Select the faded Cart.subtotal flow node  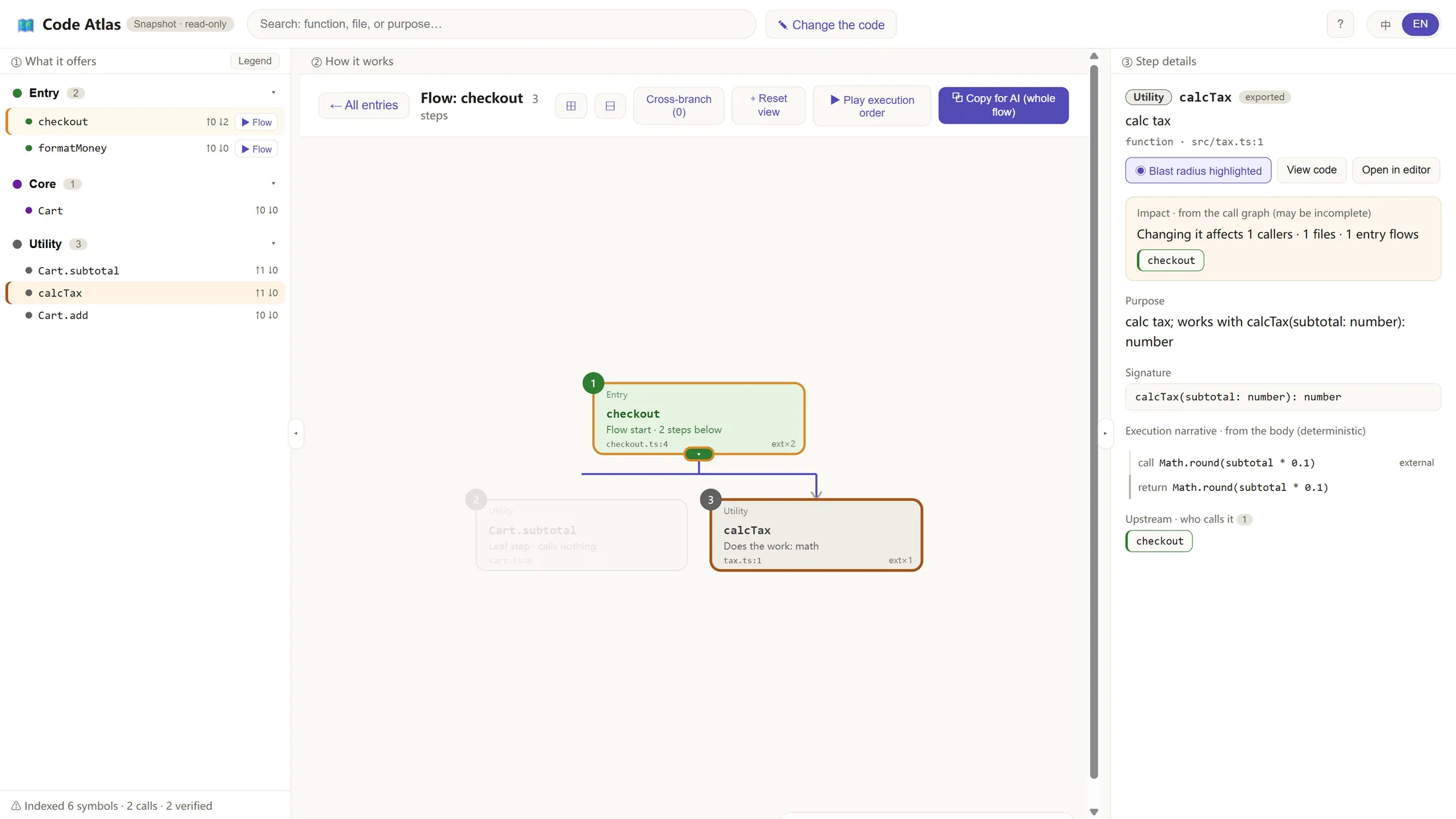(581, 535)
